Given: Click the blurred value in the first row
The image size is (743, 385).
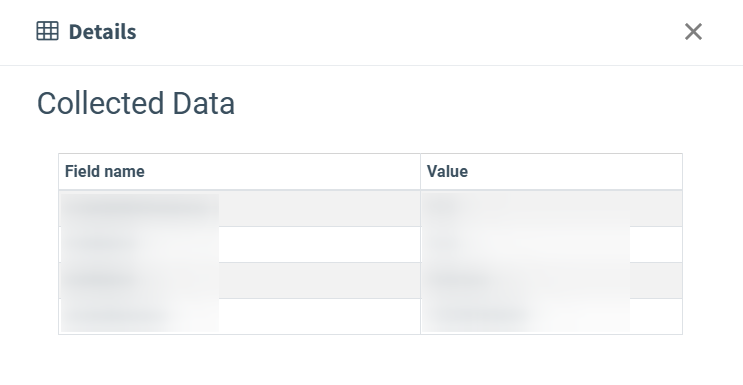Looking at the screenshot, I should (x=441, y=208).
